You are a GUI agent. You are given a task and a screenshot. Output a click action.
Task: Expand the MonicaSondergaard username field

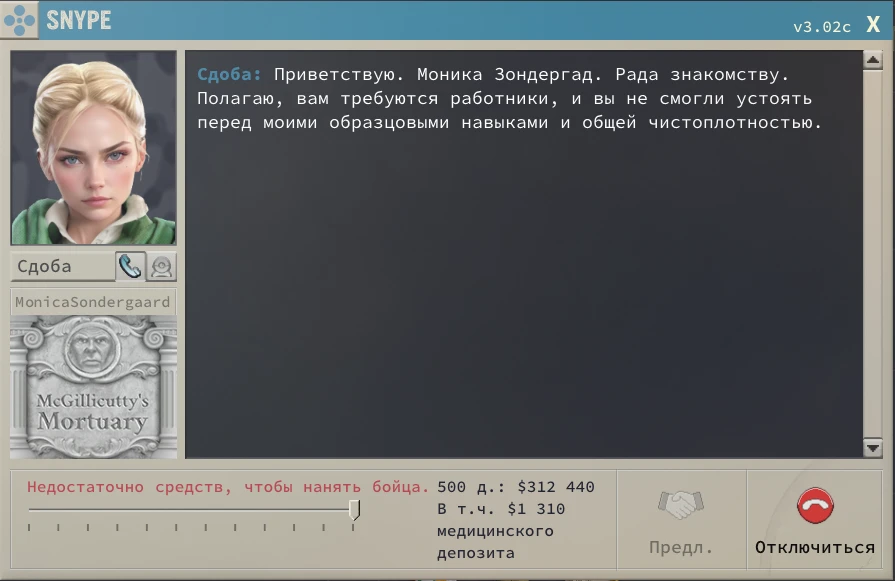pos(93,302)
